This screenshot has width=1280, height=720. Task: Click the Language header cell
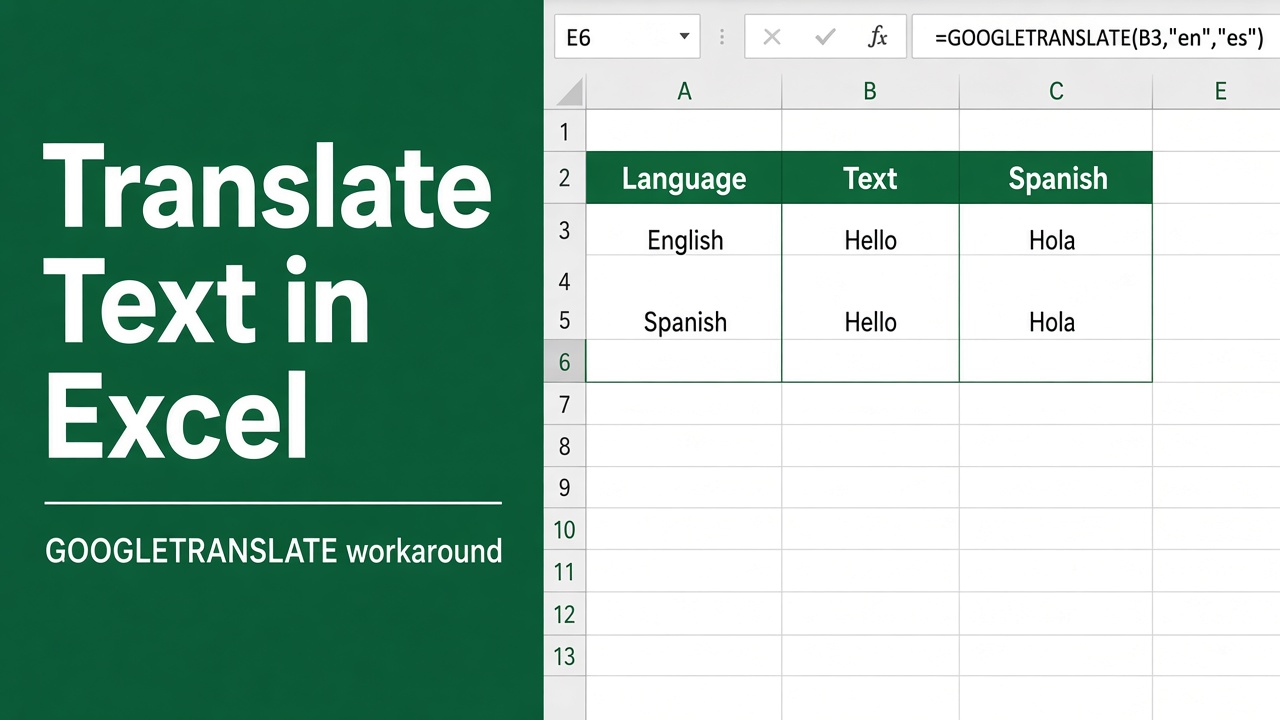(x=684, y=178)
